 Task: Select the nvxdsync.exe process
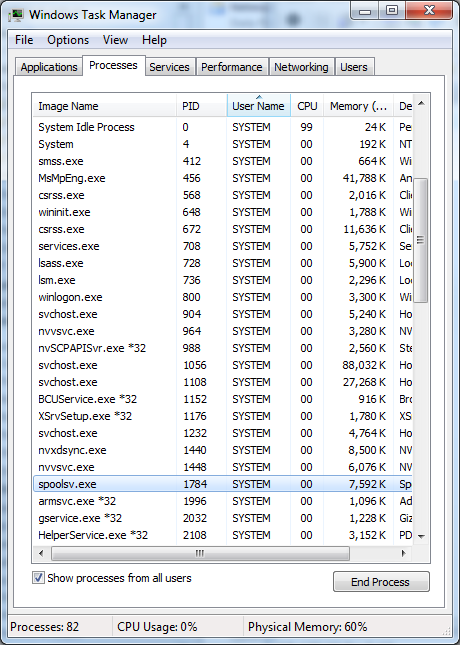[x=223, y=450]
